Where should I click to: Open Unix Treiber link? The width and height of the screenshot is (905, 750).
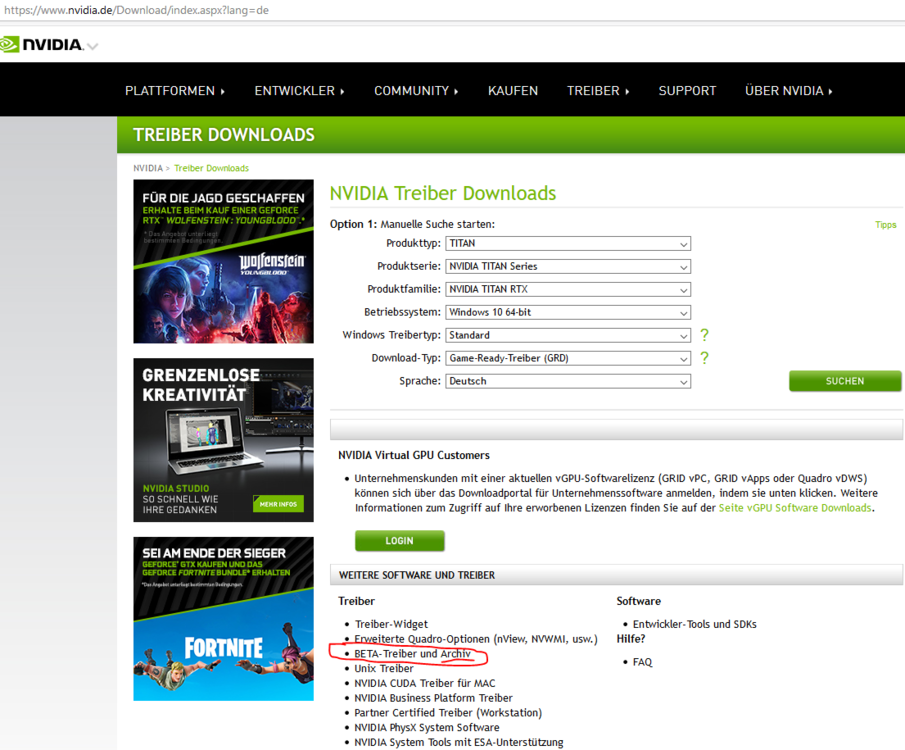point(384,669)
